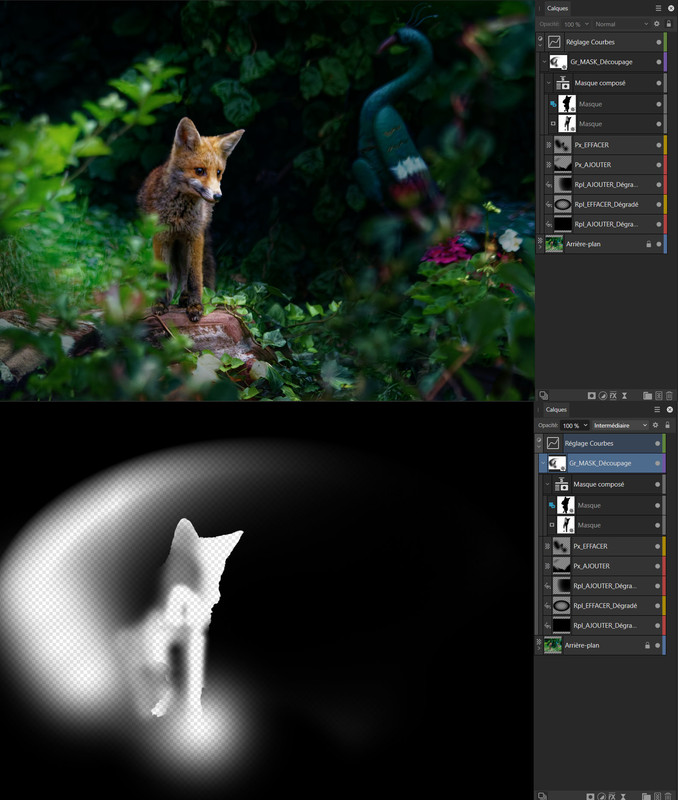This screenshot has height=800, width=678.
Task: Click green color tag of Réglage Courbes, upper panel
Action: (x=665, y=42)
